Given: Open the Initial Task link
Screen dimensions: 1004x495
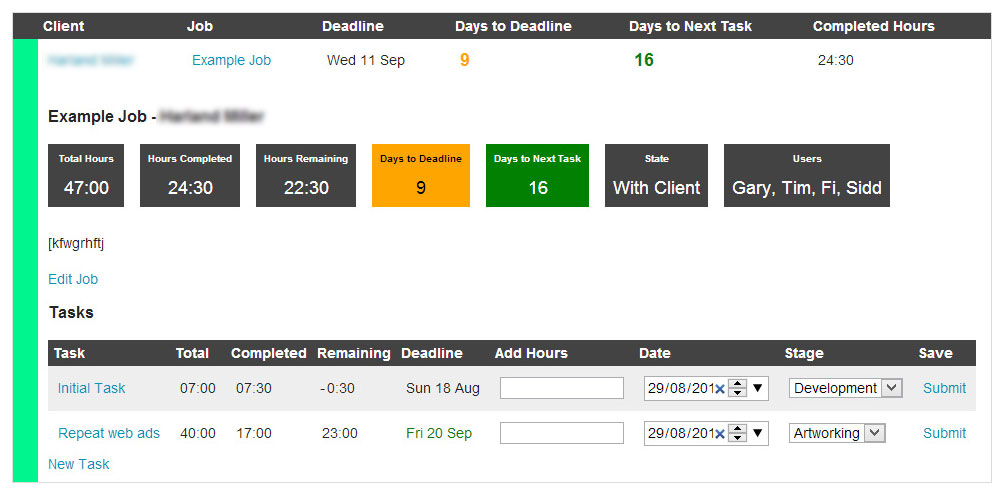Looking at the screenshot, I should pos(92,388).
